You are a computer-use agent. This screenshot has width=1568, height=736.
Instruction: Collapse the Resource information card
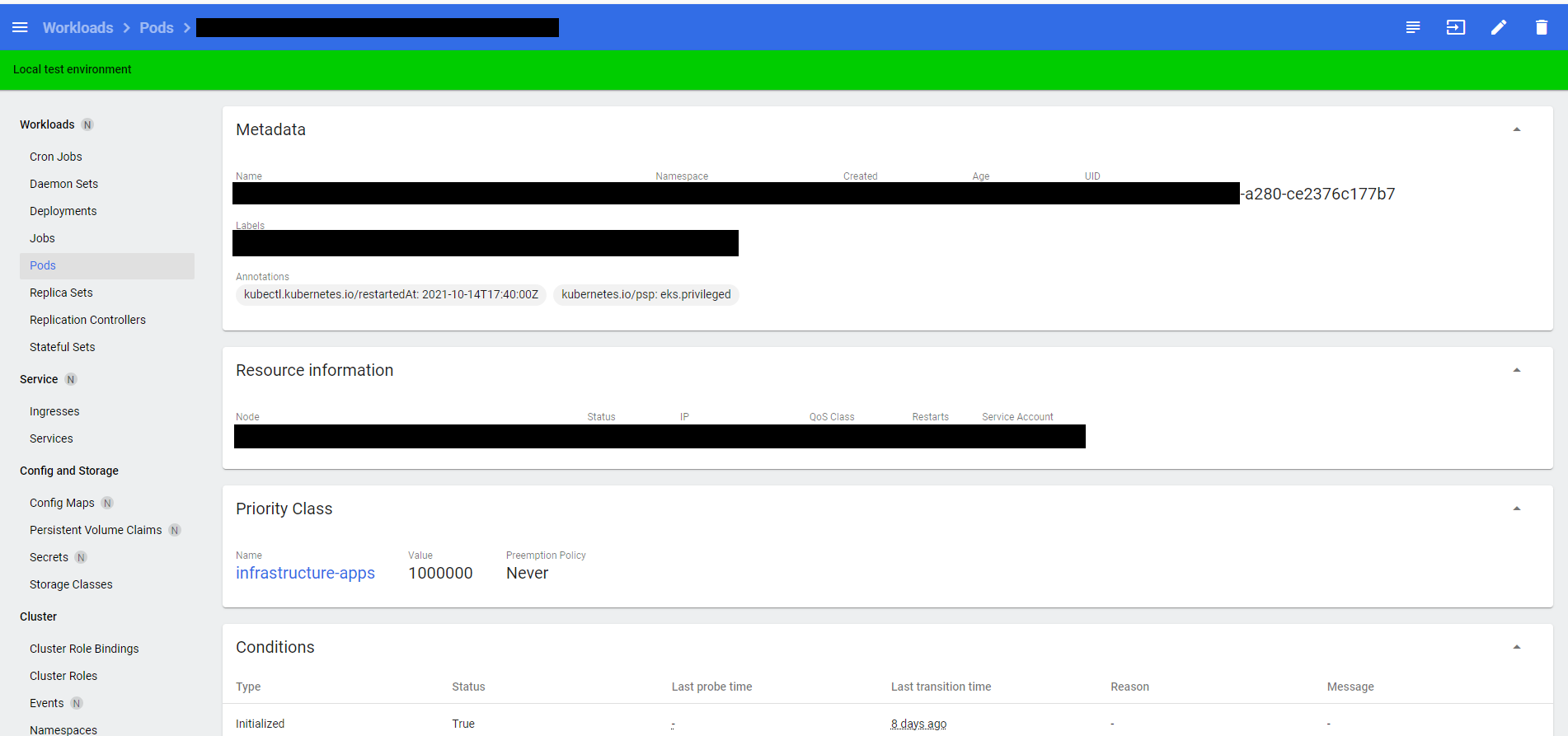click(1517, 370)
